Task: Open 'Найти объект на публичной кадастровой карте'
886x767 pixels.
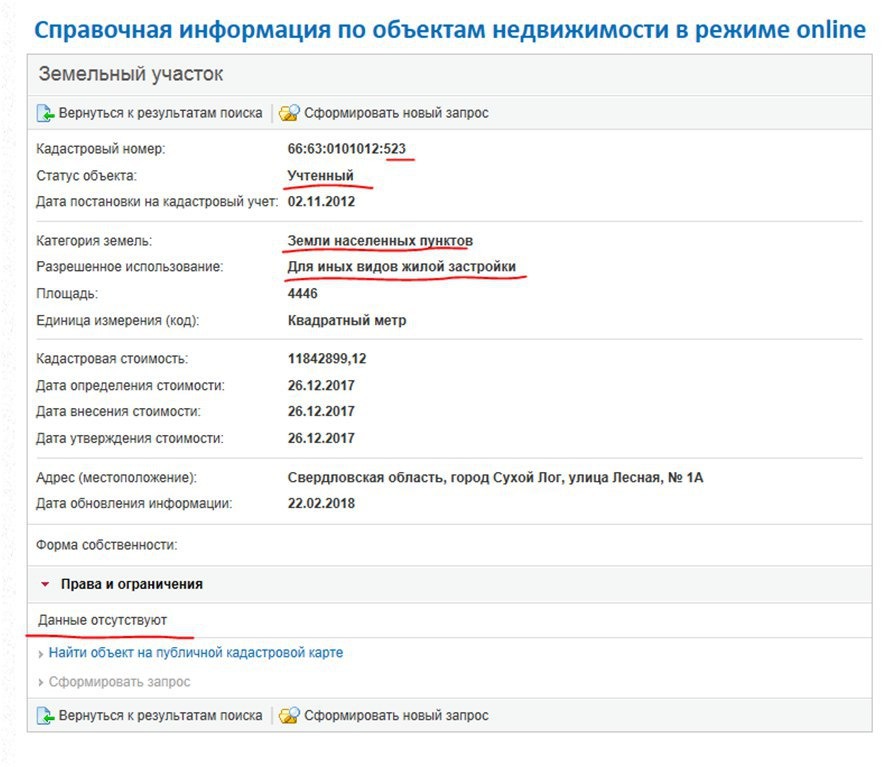Action: coord(195,653)
